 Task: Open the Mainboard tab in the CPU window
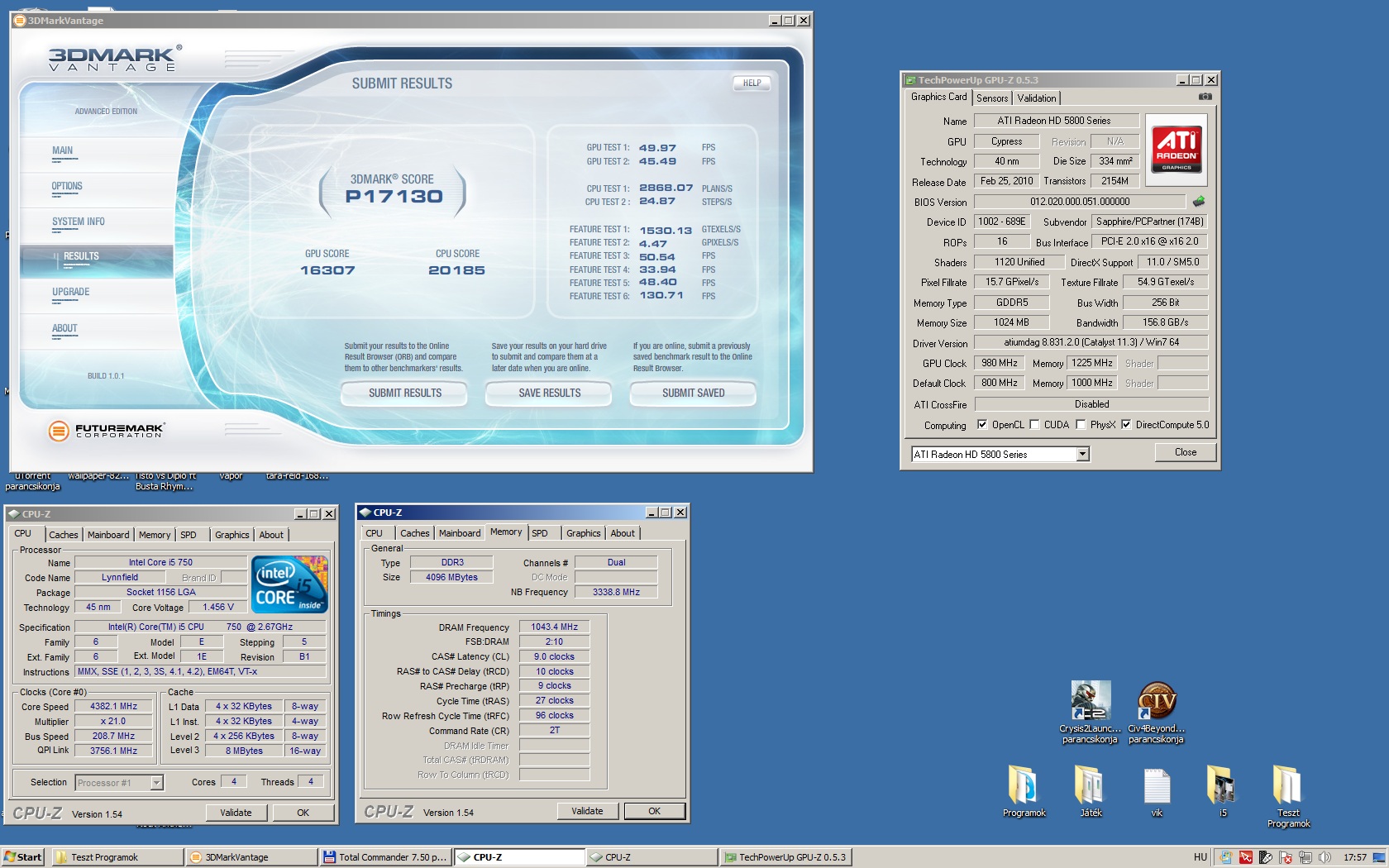tap(108, 535)
